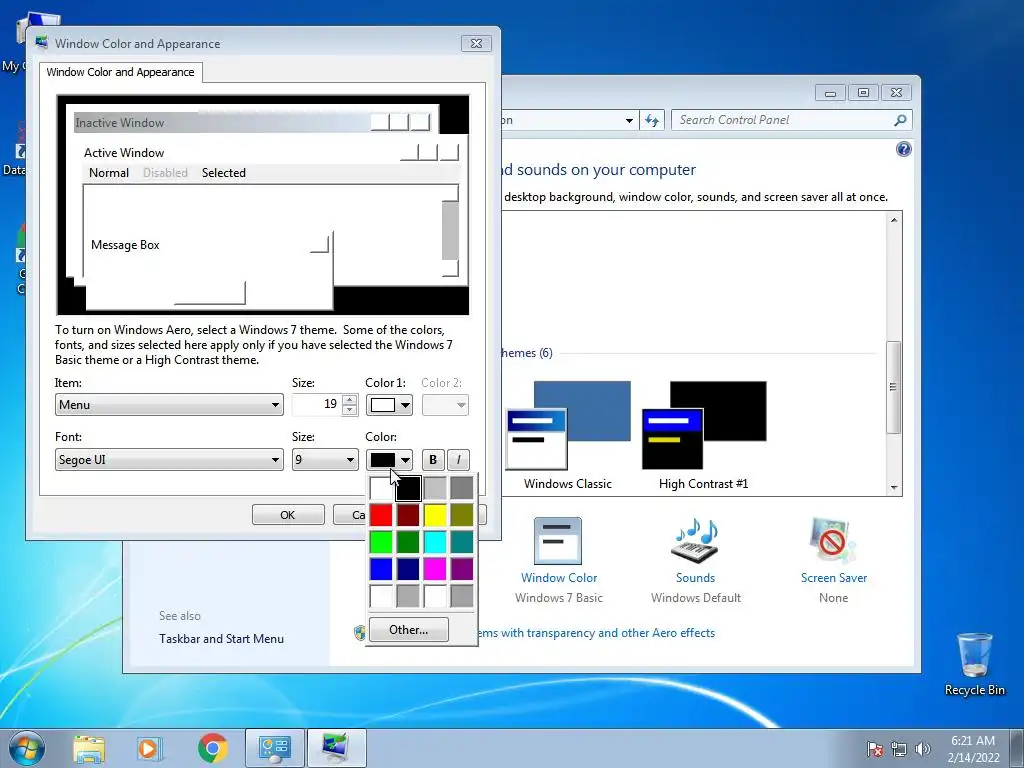Refresh the Control Panel address bar
Viewport: 1024px width, 768px height.
pos(652,120)
